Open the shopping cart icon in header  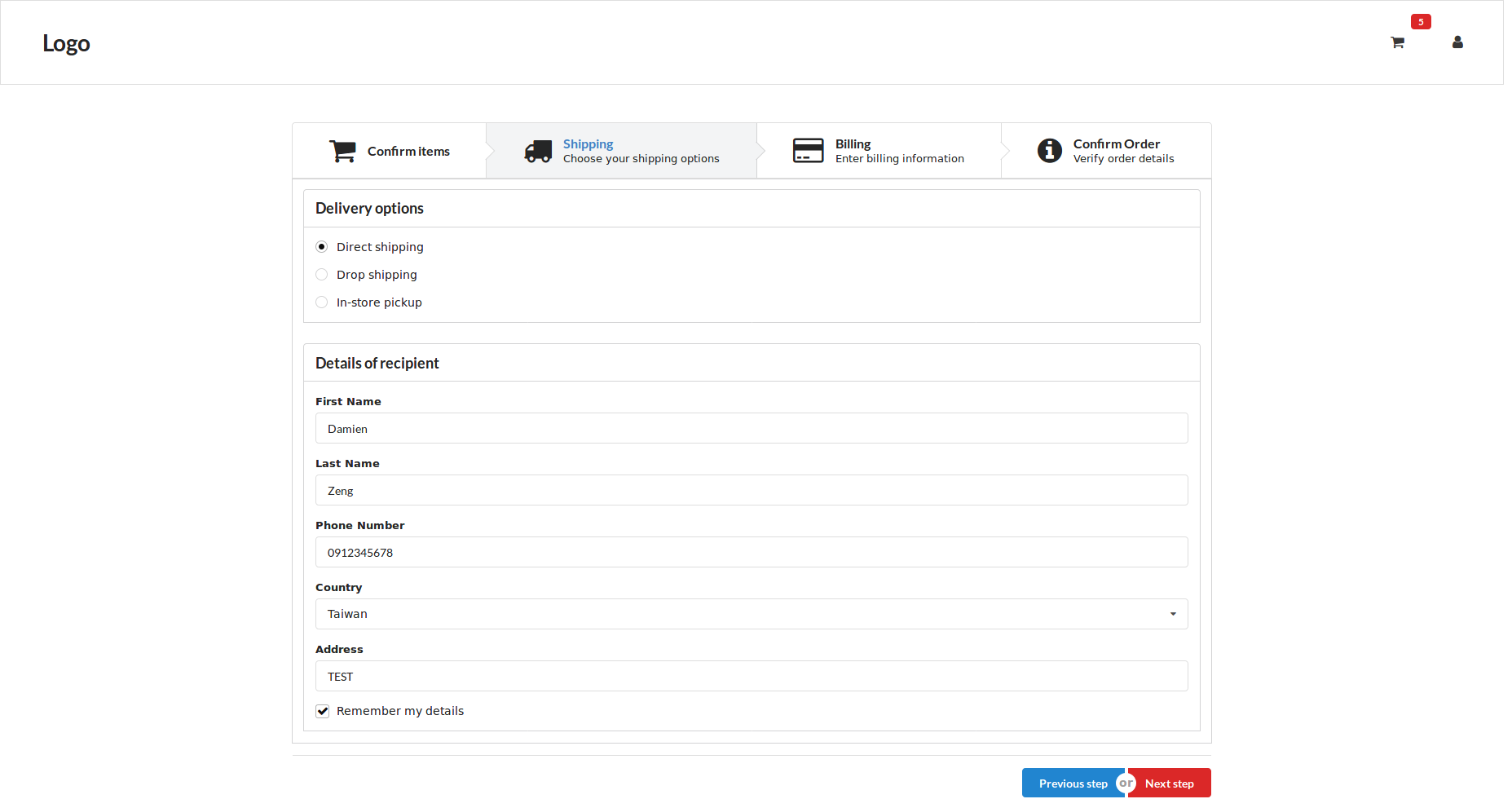click(1397, 42)
